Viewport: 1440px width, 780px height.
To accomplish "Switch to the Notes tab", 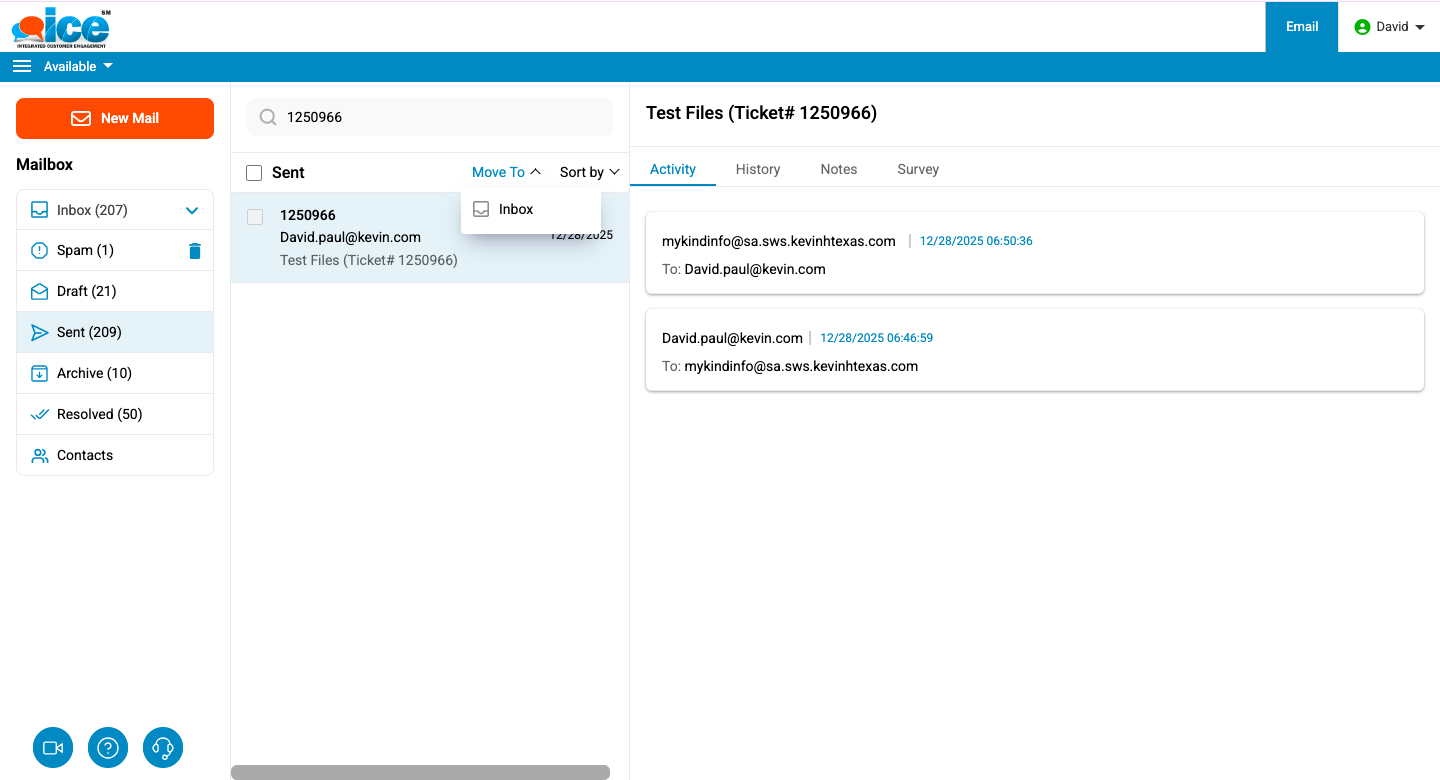I will tap(838, 169).
